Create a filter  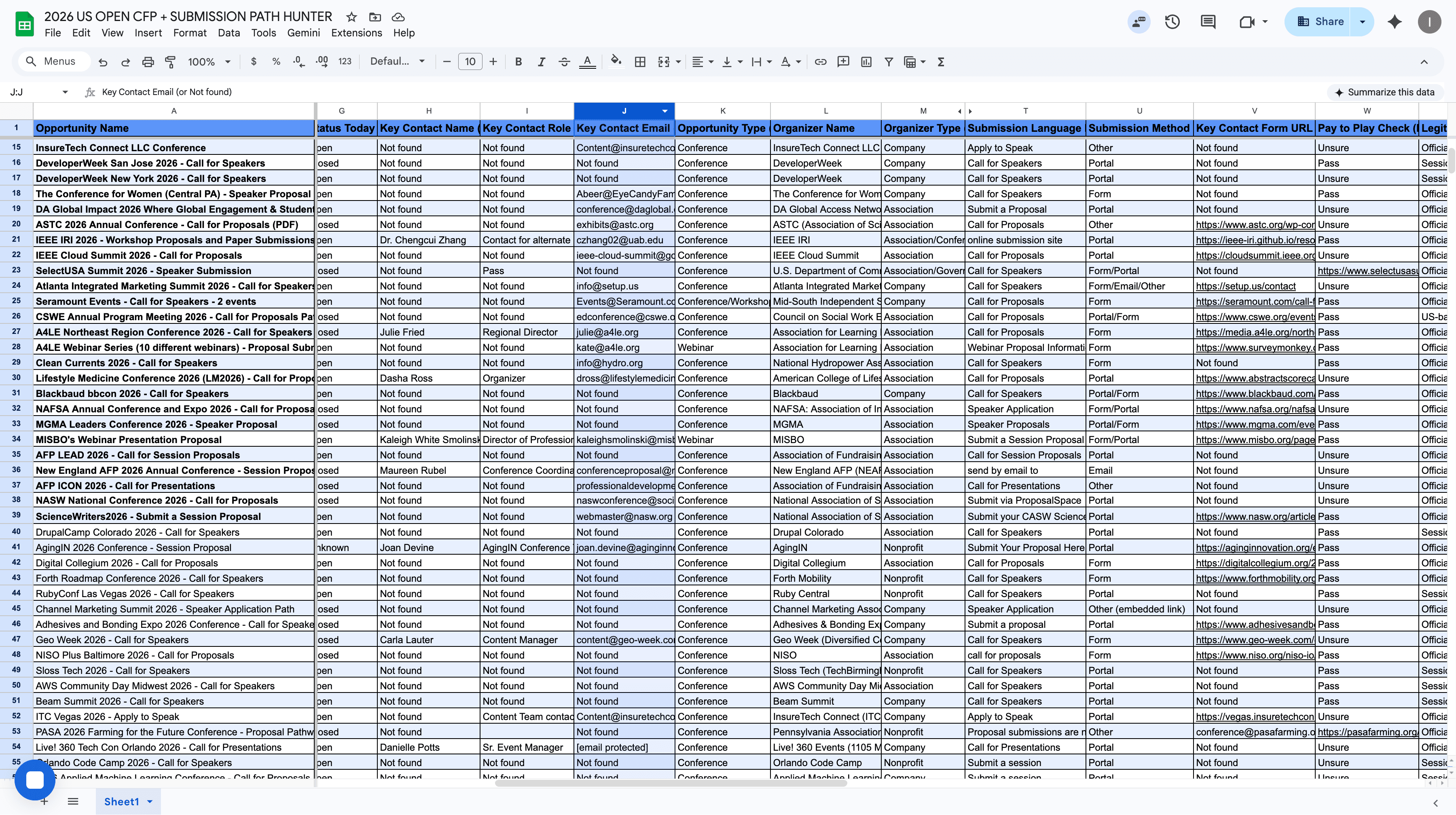(889, 62)
